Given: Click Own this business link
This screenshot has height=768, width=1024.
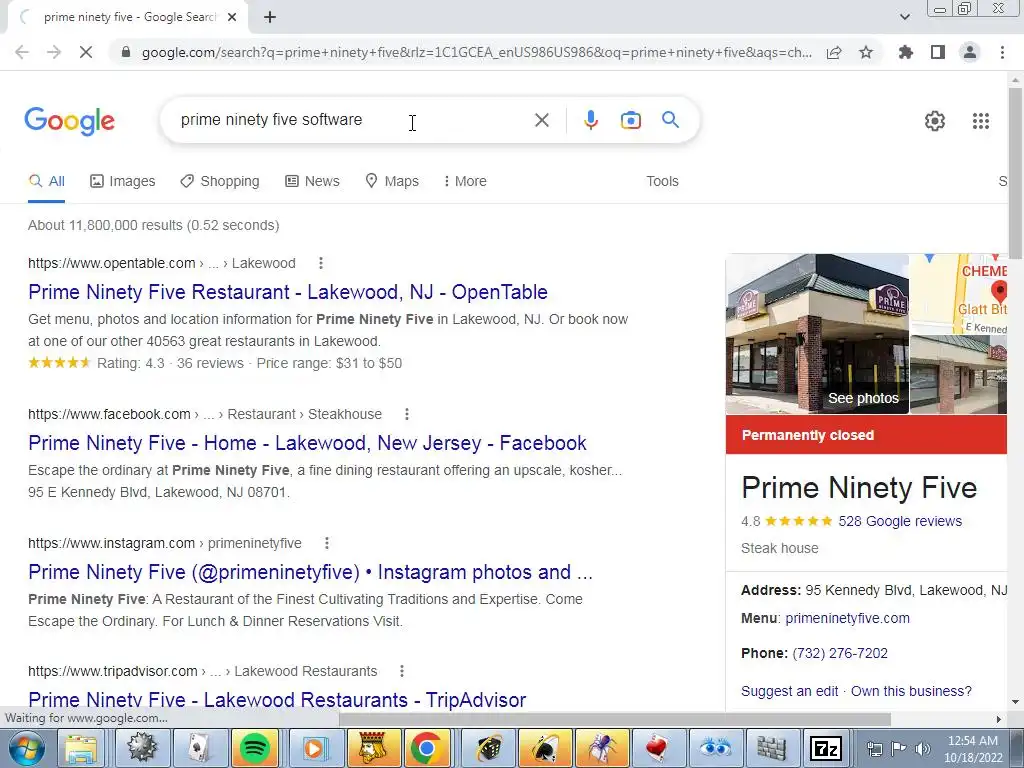Looking at the screenshot, I should tap(911, 691).
